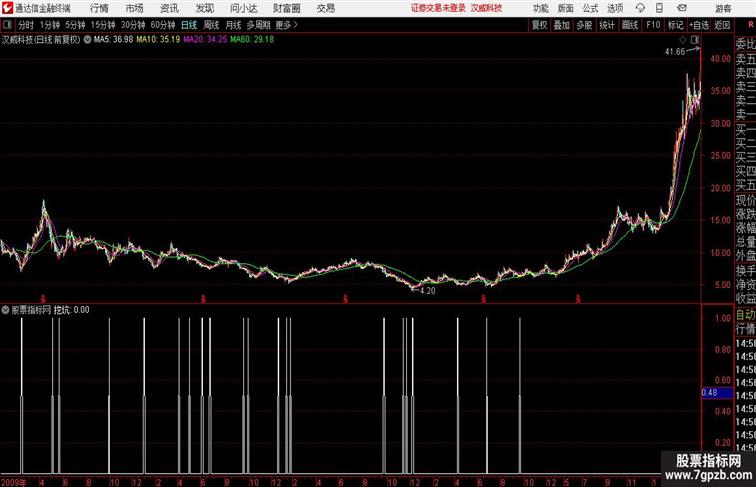Select the 周线 weekly period tab
Image resolution: width=756 pixels, height=487 pixels.
coord(211,25)
